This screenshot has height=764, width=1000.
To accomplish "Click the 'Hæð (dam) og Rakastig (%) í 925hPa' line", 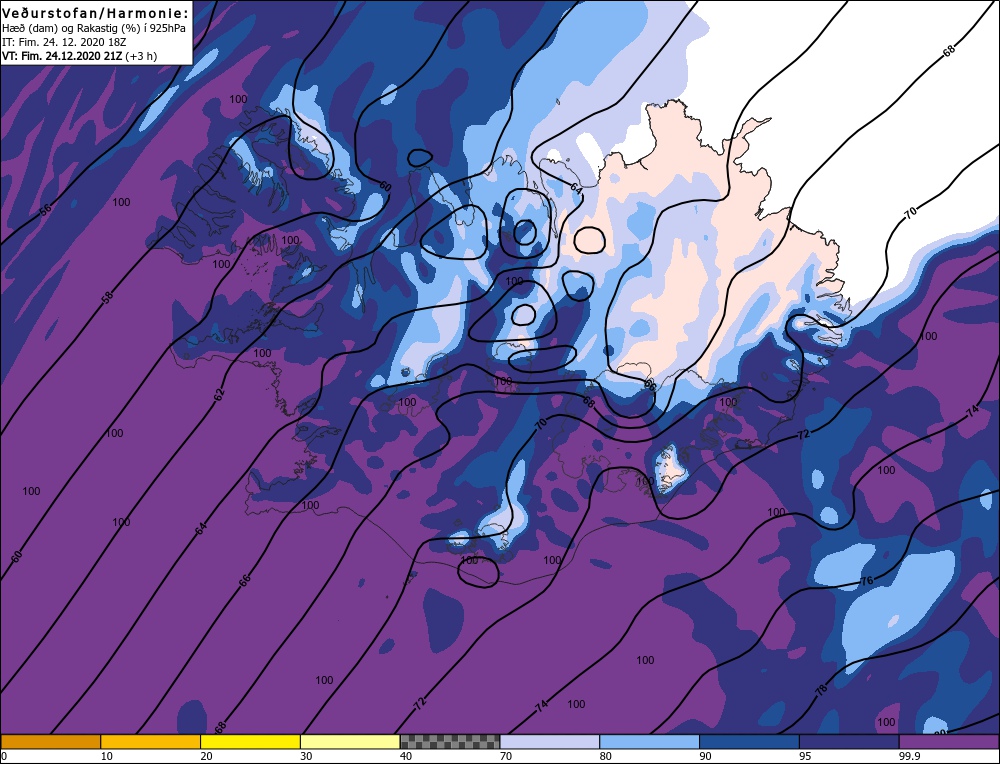I will point(94,28).
